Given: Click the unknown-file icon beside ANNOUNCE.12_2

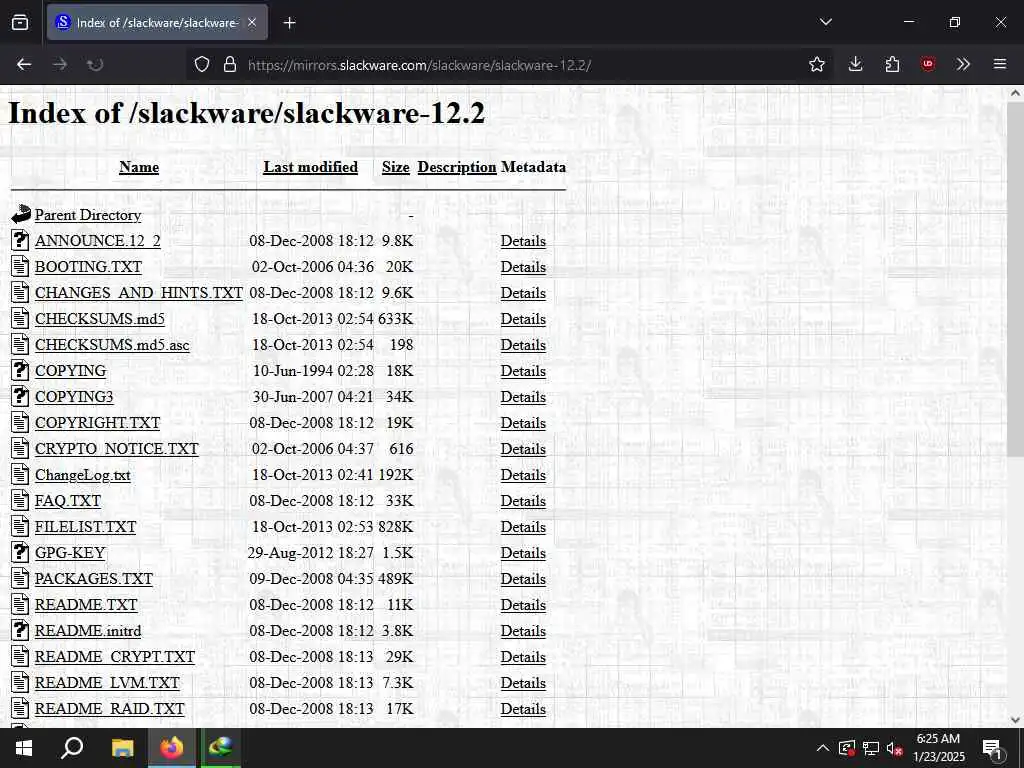Looking at the screenshot, I should coord(20,240).
